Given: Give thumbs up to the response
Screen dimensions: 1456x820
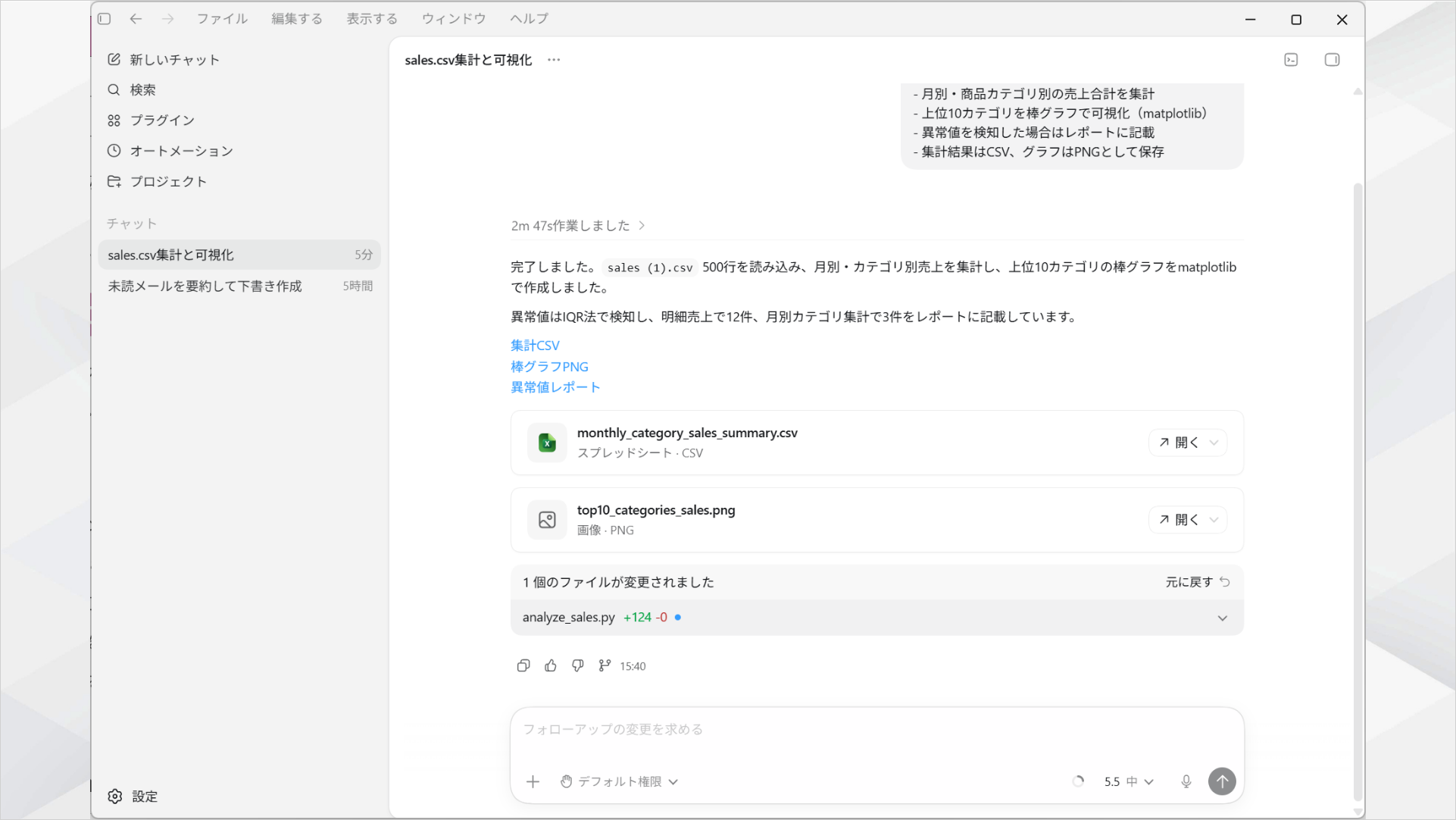Looking at the screenshot, I should point(551,666).
